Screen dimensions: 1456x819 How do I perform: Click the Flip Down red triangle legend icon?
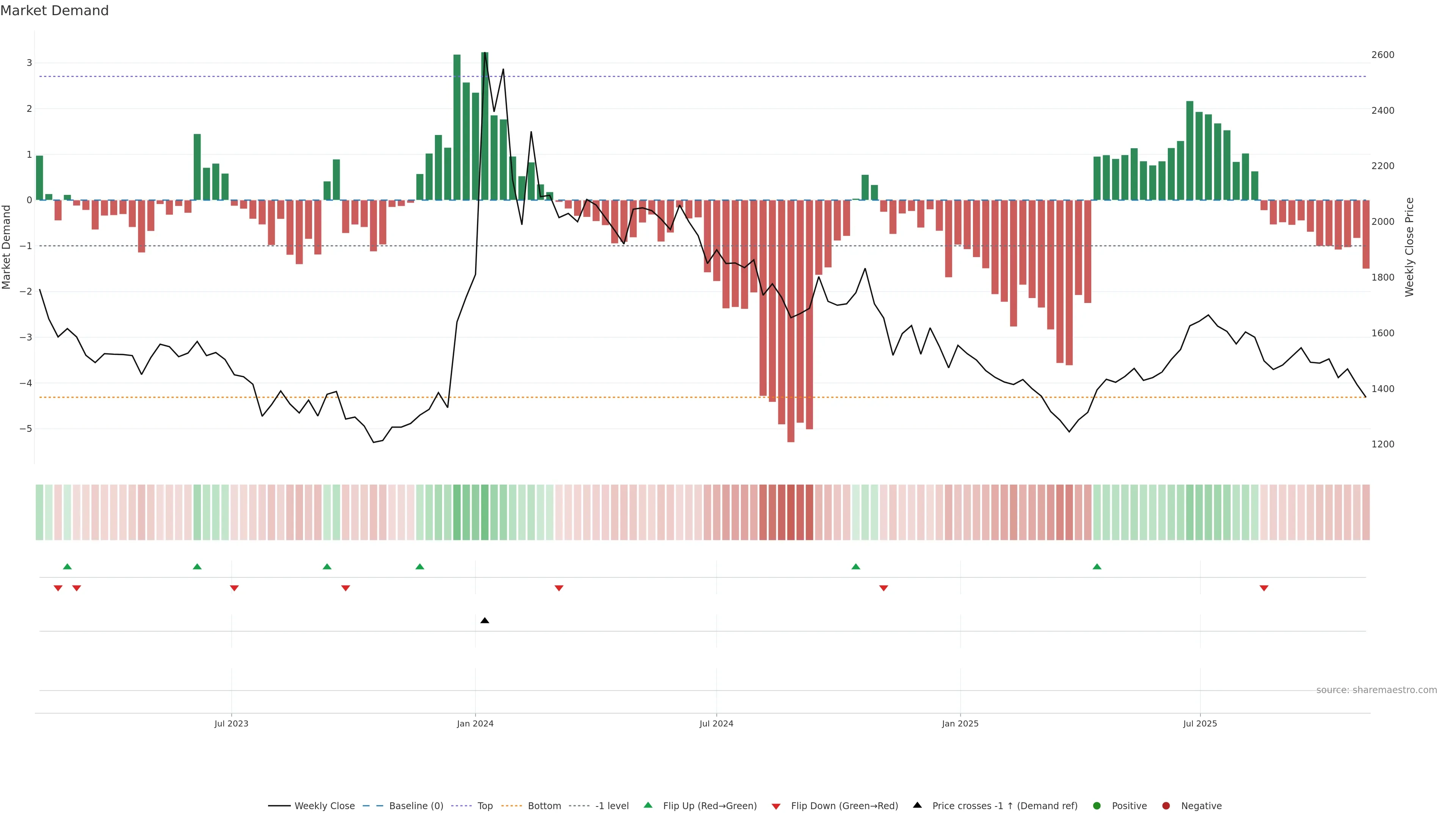(x=776, y=806)
